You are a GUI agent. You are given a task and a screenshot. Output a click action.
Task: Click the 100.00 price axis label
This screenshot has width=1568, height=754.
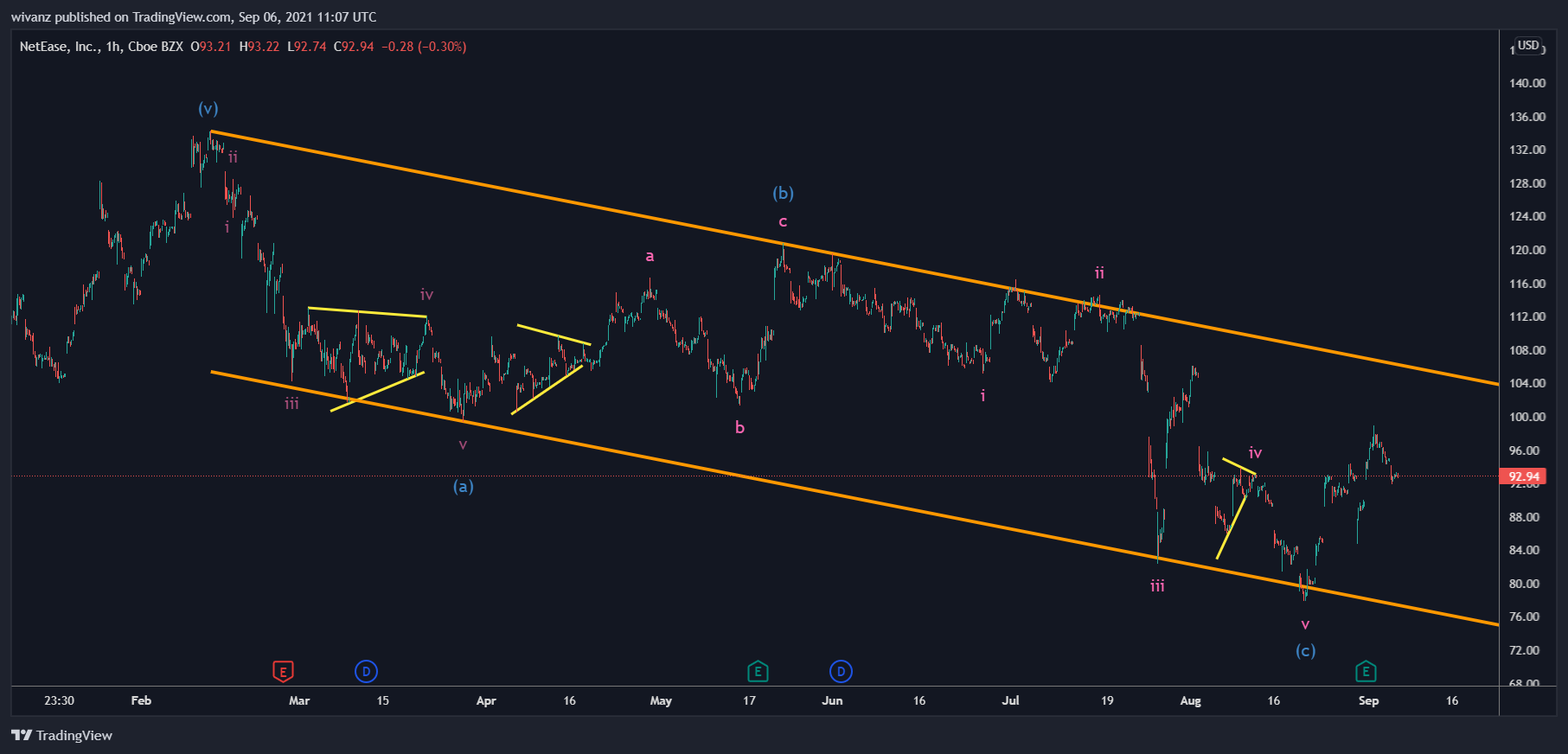coord(1526,417)
